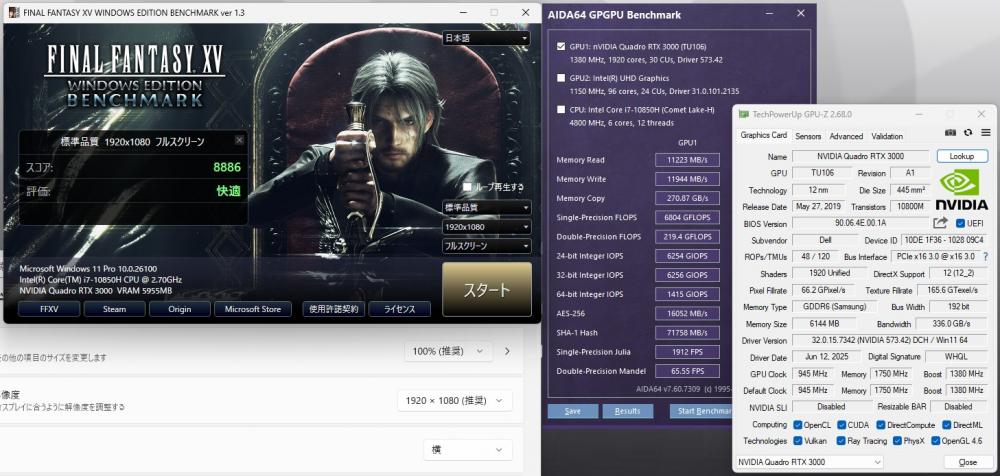This screenshot has width=1000, height=476.
Task: Click the FFXV score value 8886
Action: click(x=227, y=168)
